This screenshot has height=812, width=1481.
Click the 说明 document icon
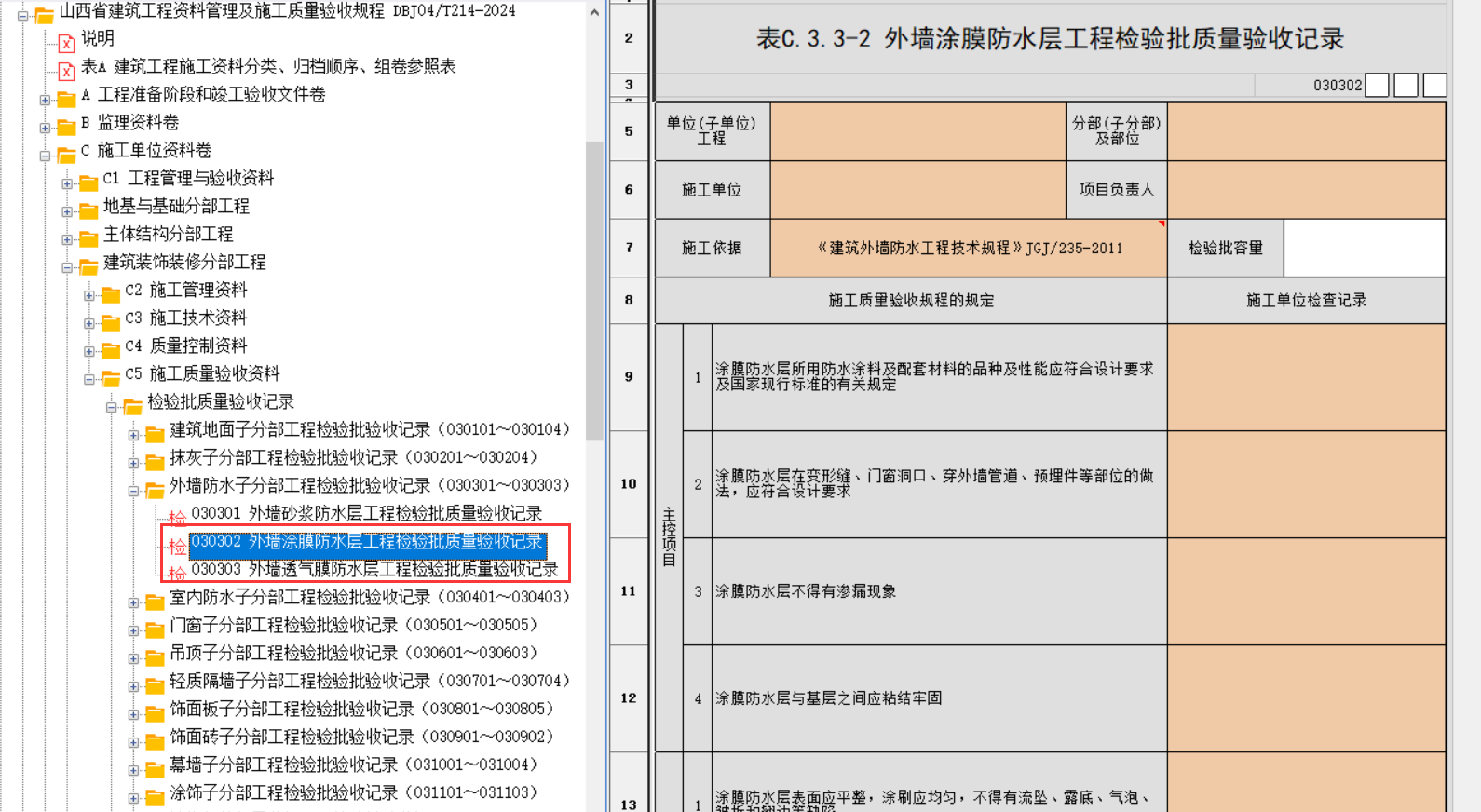[66, 43]
